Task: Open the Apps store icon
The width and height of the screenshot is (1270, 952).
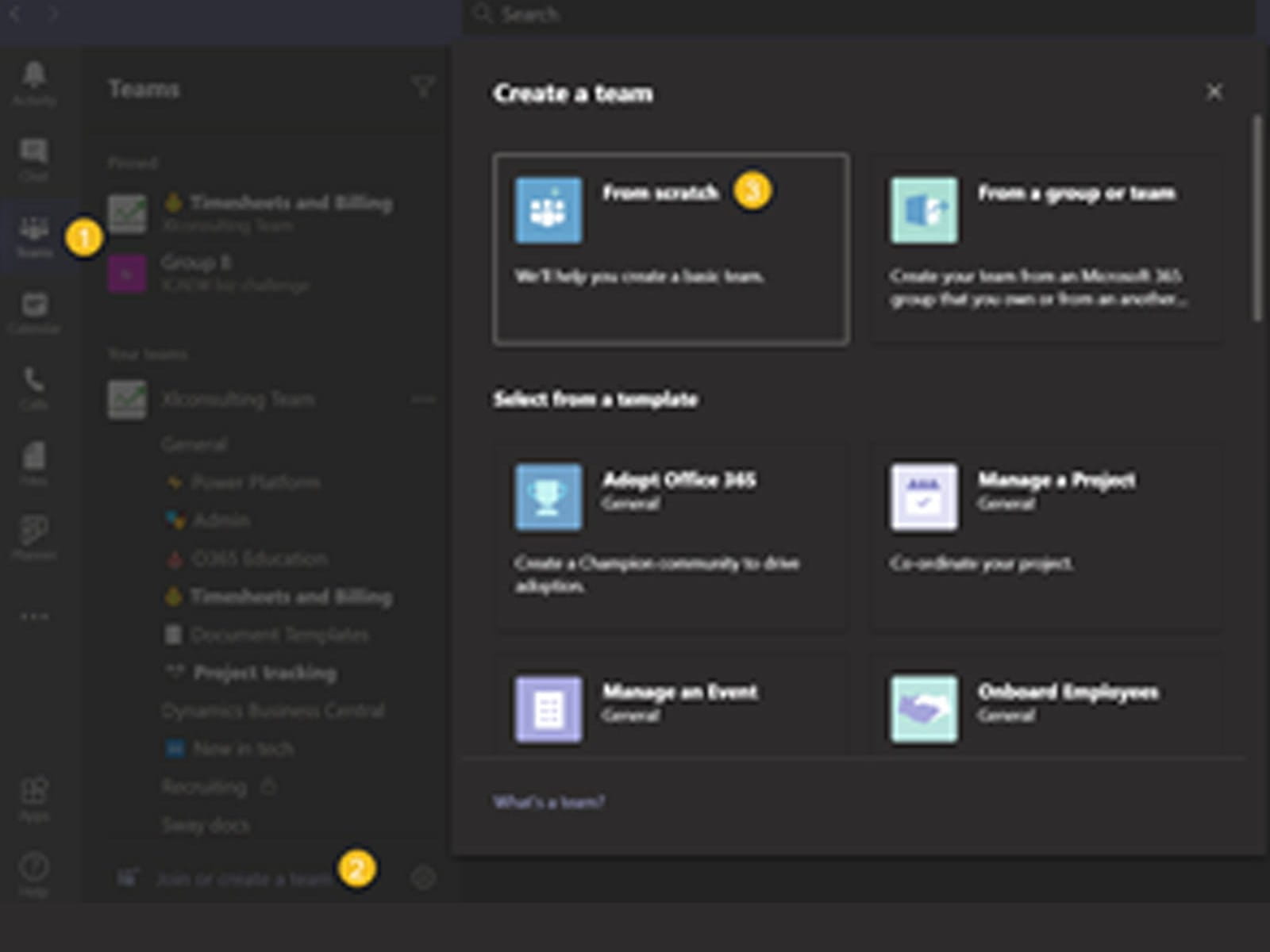Action: [33, 797]
